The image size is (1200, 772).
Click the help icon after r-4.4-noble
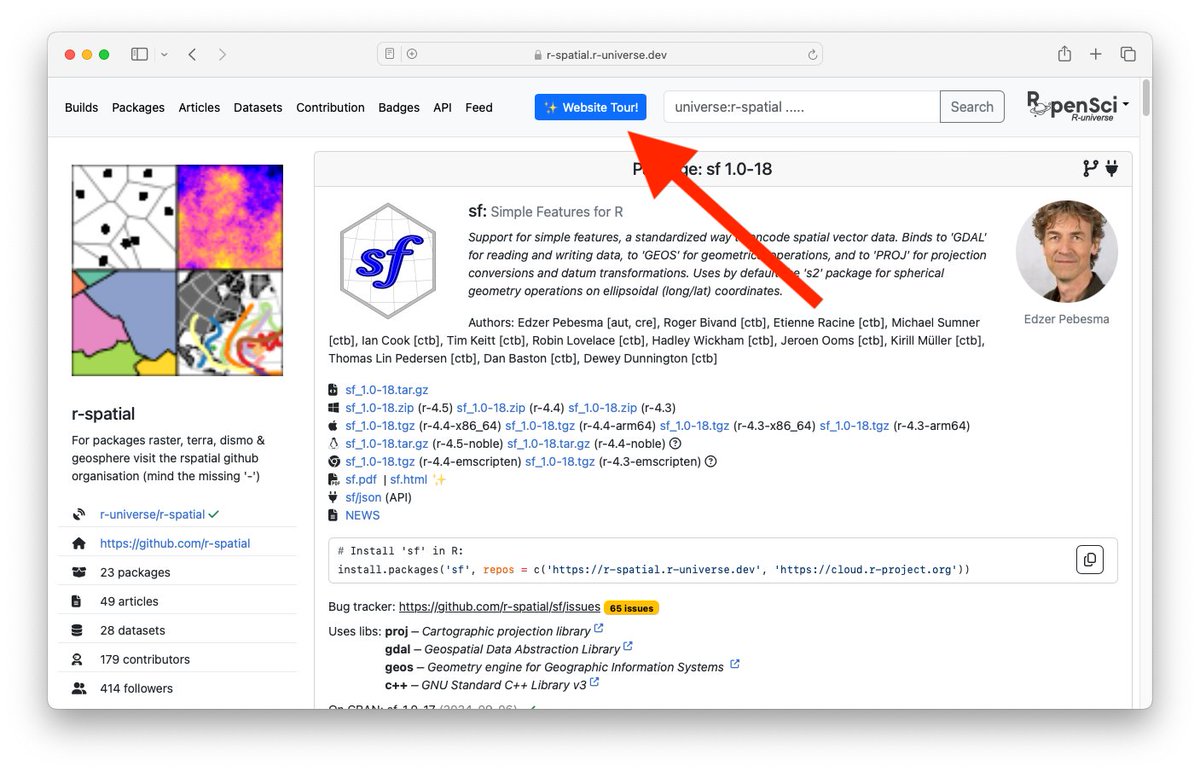tap(675, 444)
